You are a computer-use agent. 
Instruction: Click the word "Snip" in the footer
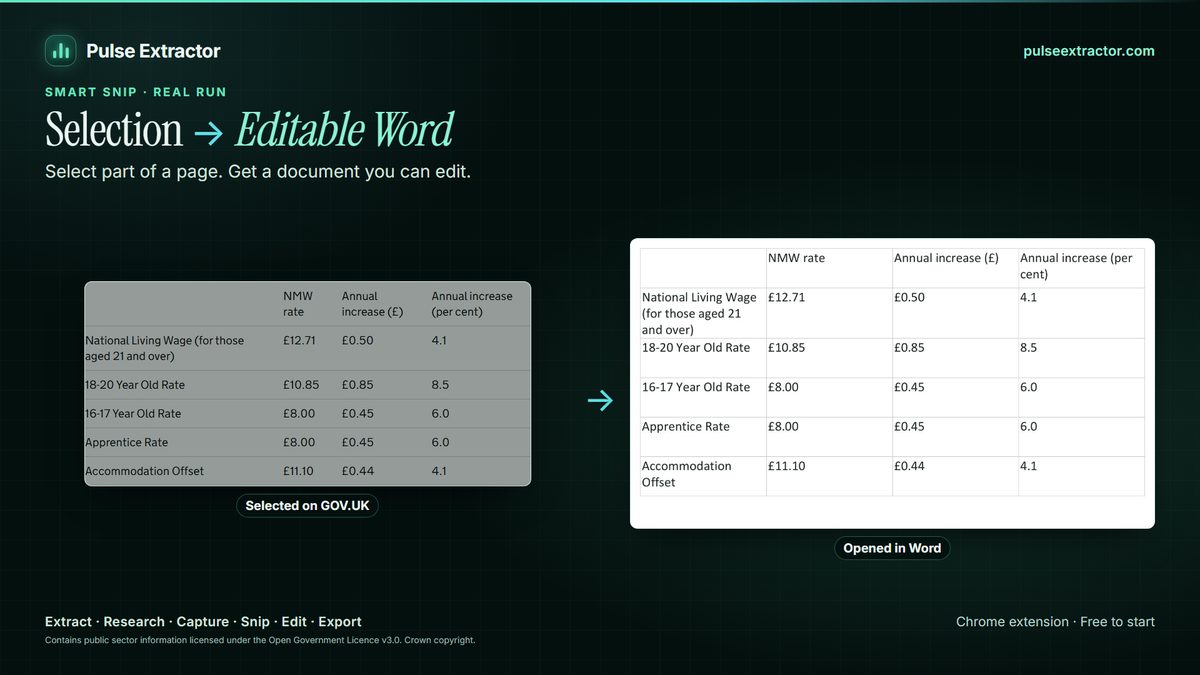[255, 622]
